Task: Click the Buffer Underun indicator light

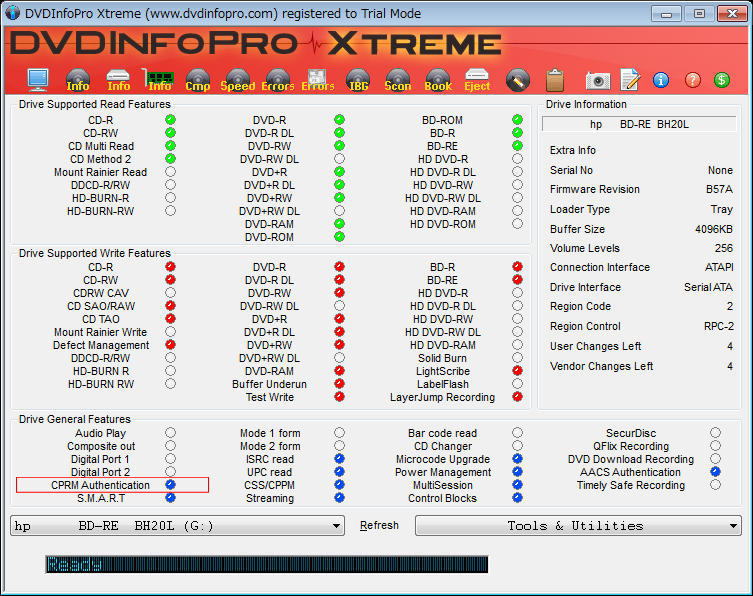Action: tap(339, 384)
